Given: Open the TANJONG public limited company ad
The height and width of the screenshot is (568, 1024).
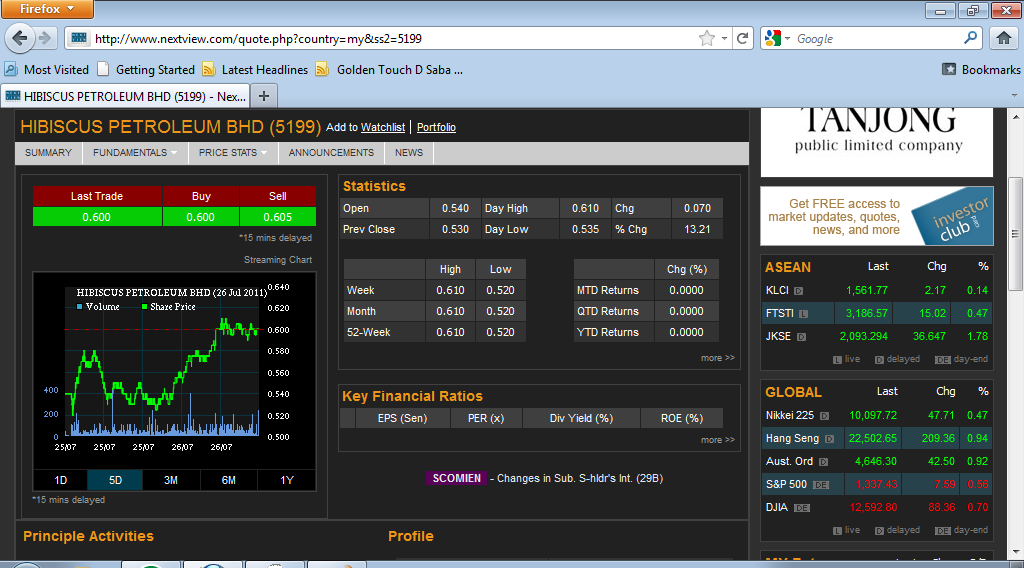Looking at the screenshot, I should [x=876, y=142].
